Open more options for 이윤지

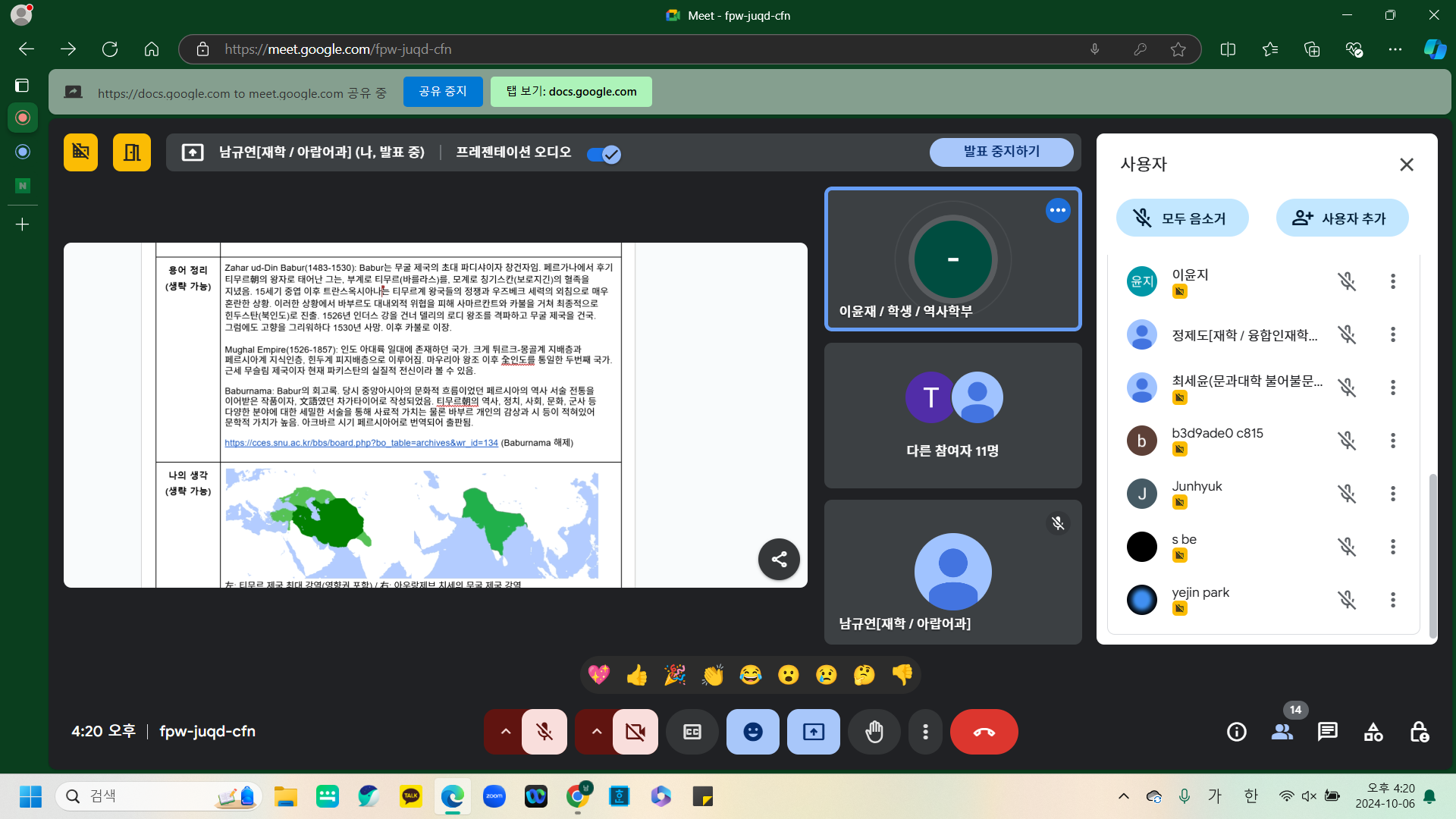[1393, 281]
